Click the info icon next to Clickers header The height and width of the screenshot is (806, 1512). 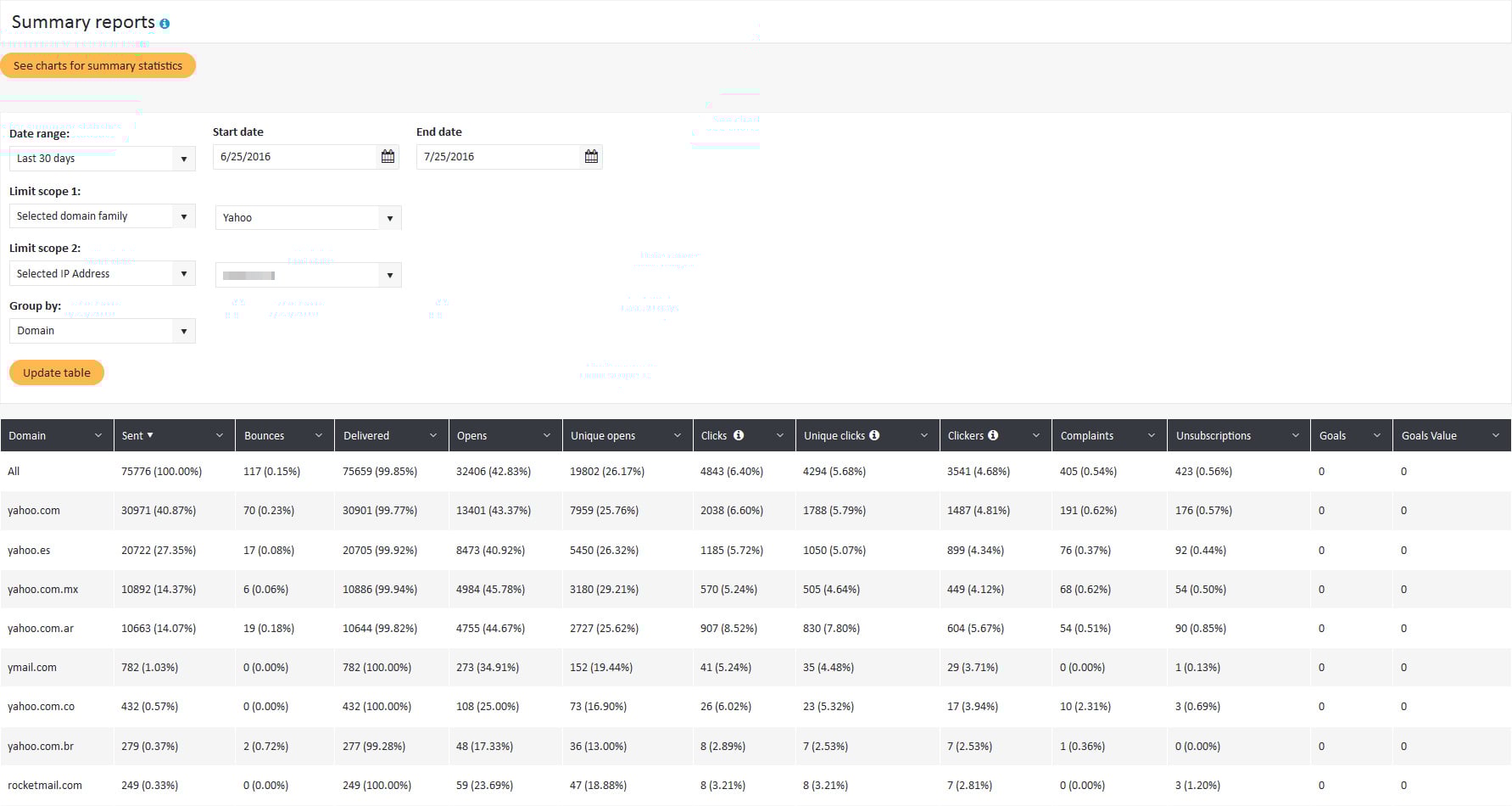click(x=993, y=435)
